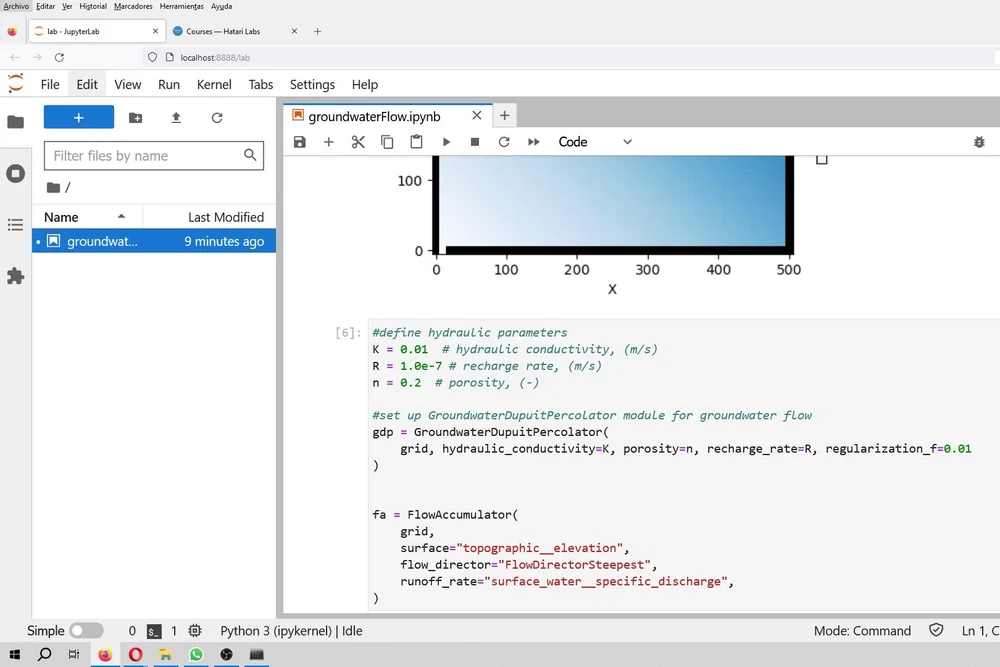Click Python 3 (ipykernel) kernel status

tap(291, 631)
